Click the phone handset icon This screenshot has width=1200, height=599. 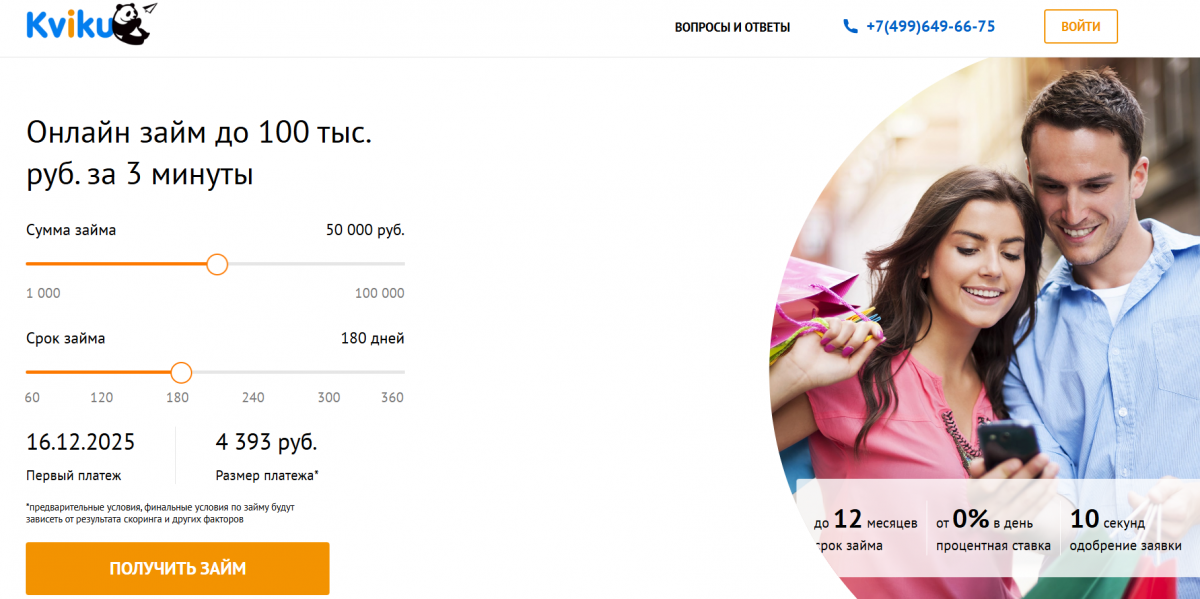pos(850,27)
